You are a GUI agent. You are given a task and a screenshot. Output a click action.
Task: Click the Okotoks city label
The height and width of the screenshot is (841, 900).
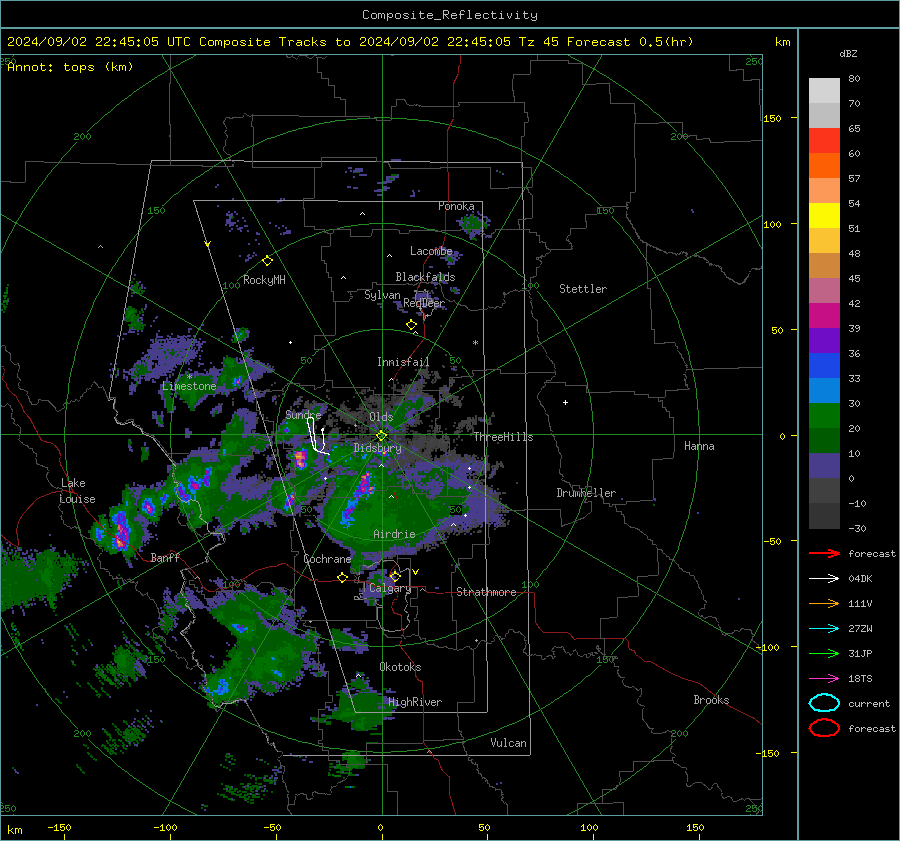400,667
